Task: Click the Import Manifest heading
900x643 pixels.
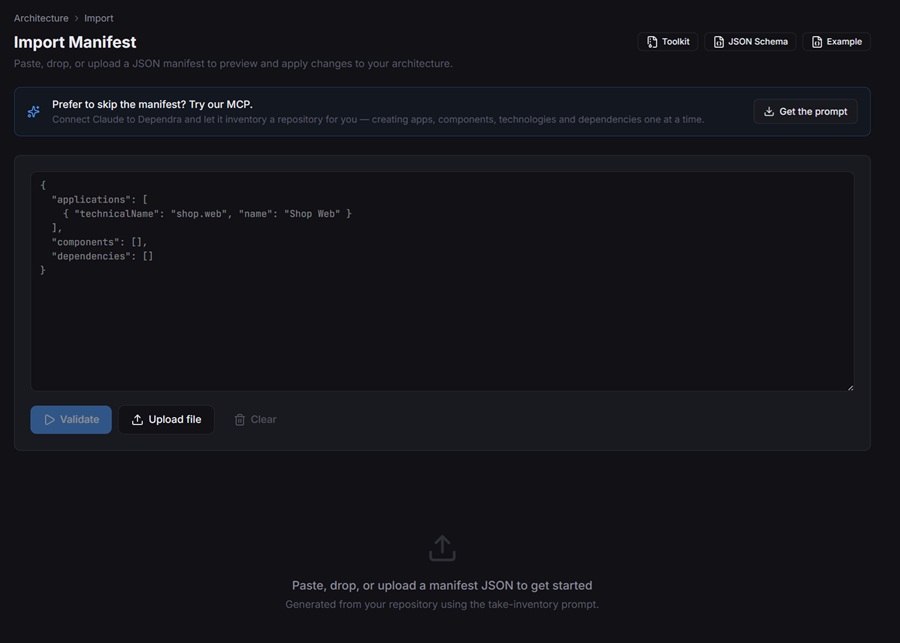Action: (x=75, y=42)
